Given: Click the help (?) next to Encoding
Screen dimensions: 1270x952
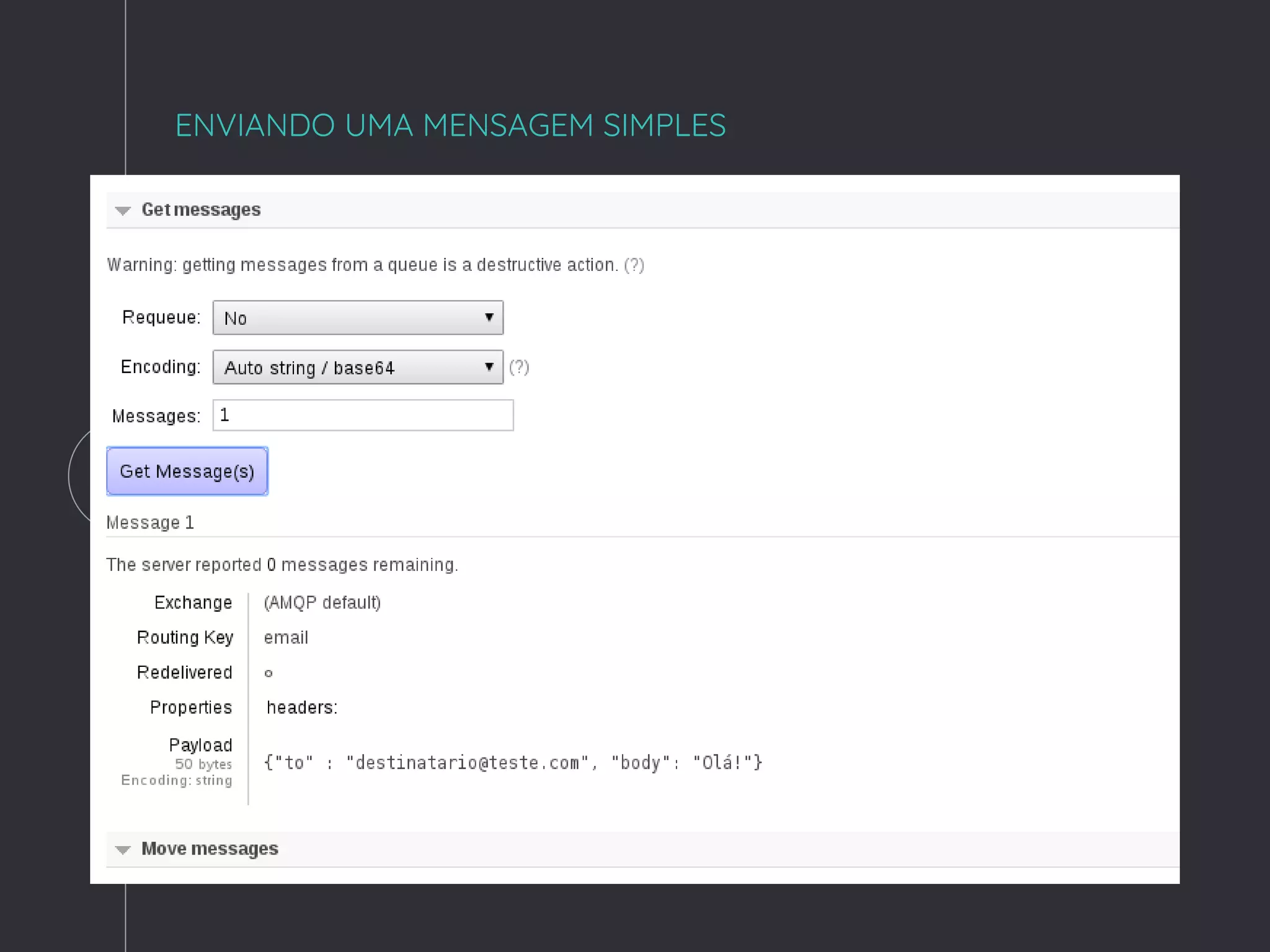Looking at the screenshot, I should pyautogui.click(x=519, y=368).
